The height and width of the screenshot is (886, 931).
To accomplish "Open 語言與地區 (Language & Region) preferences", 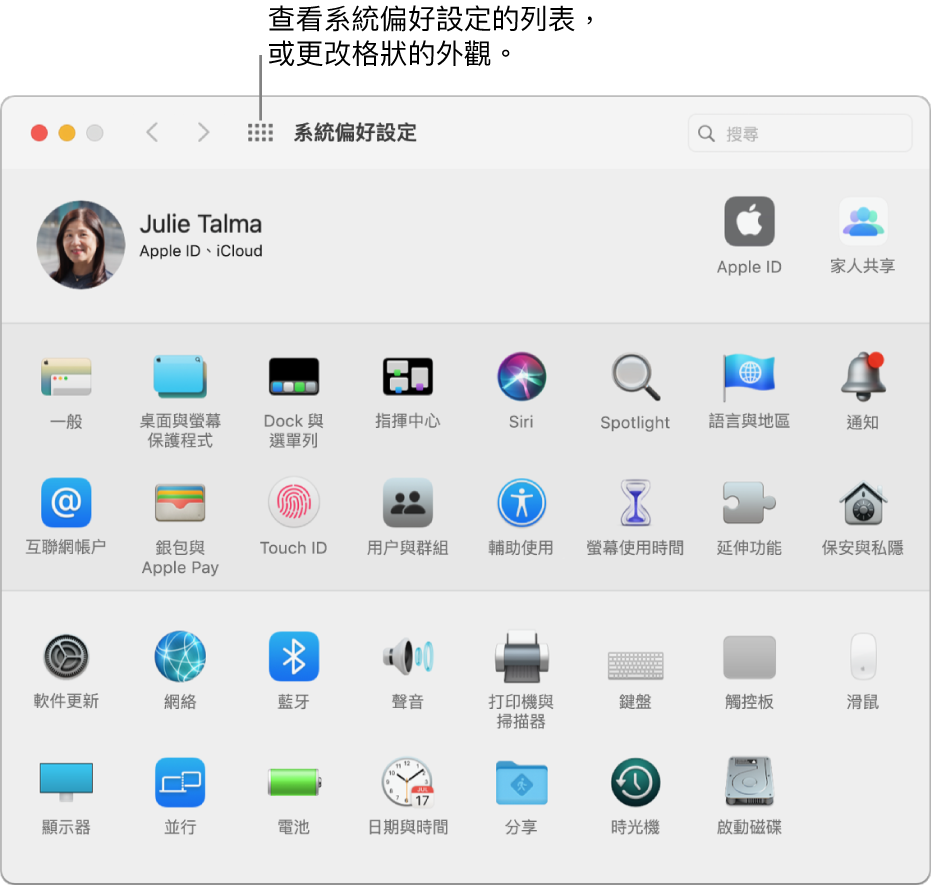I will [x=749, y=376].
